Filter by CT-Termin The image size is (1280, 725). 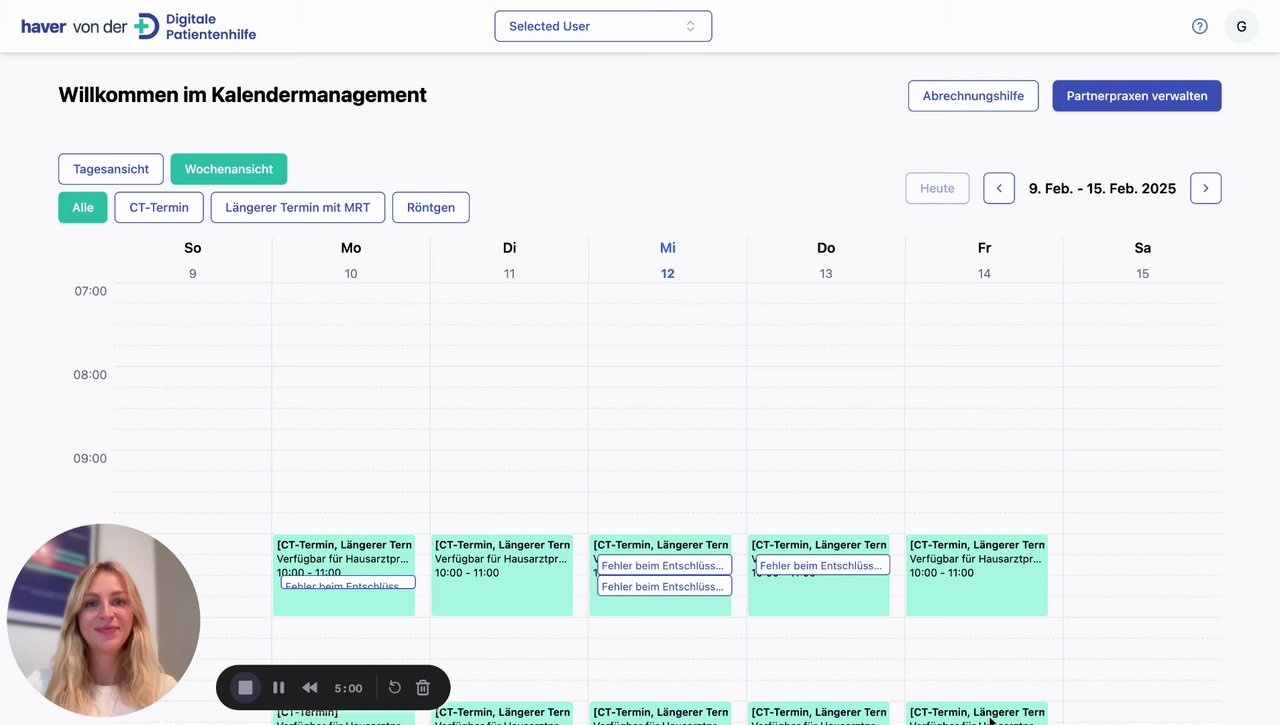point(159,207)
